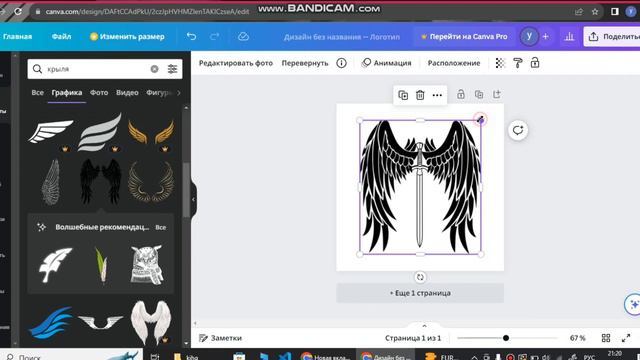Viewport: 640px width, 360px height.
Task: Open the Файл menu
Action: [61, 36]
